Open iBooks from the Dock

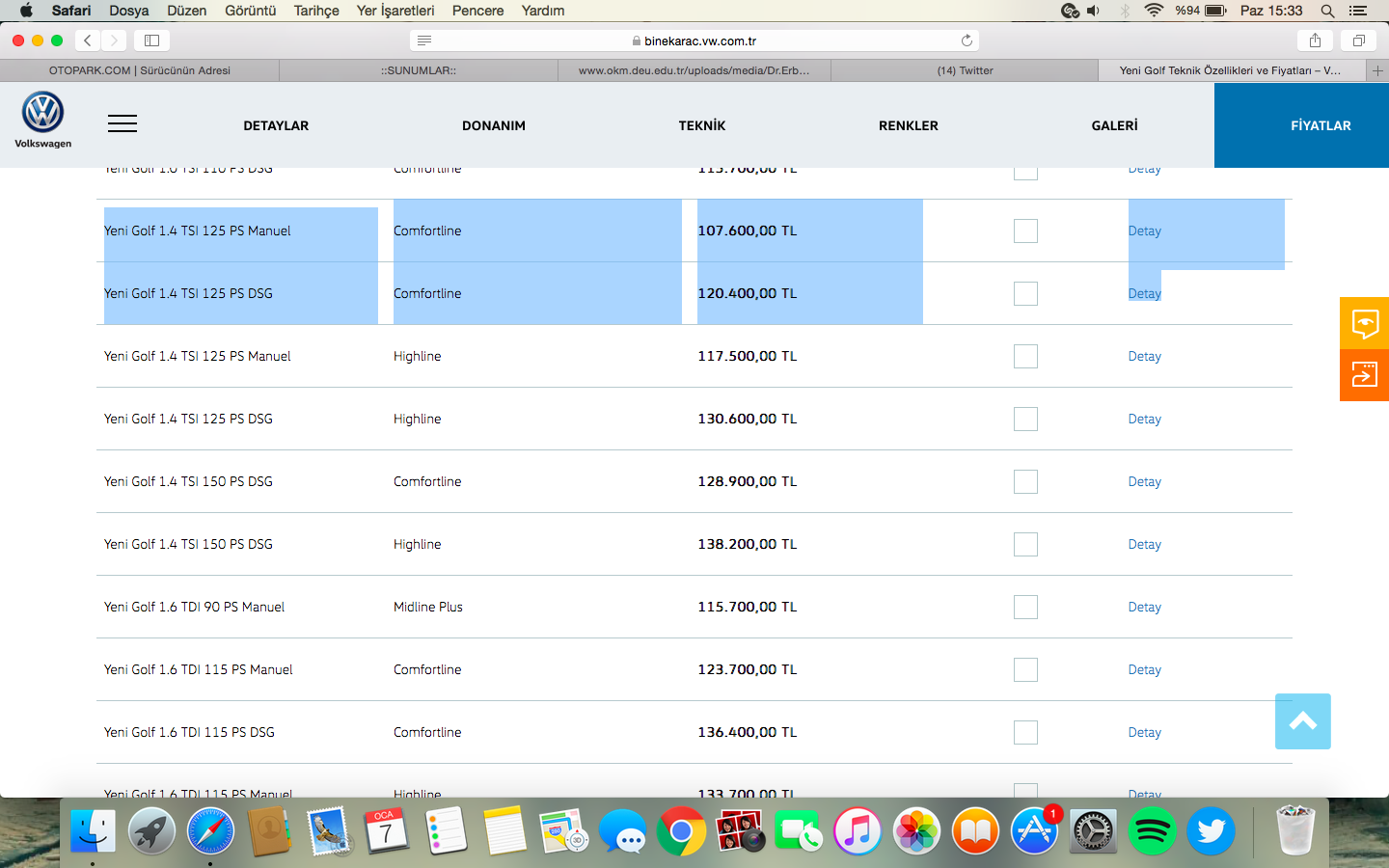coord(975,831)
